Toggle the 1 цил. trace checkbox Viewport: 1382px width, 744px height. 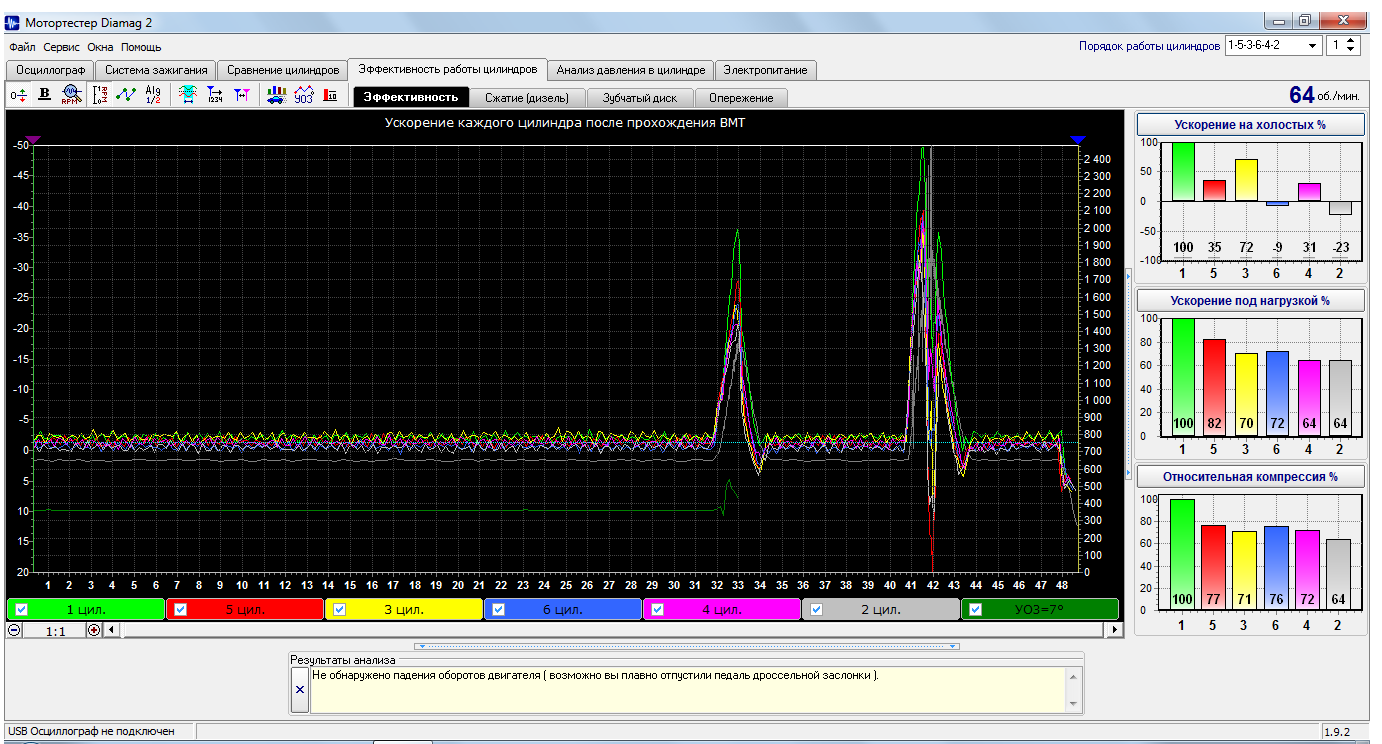tap(22, 609)
